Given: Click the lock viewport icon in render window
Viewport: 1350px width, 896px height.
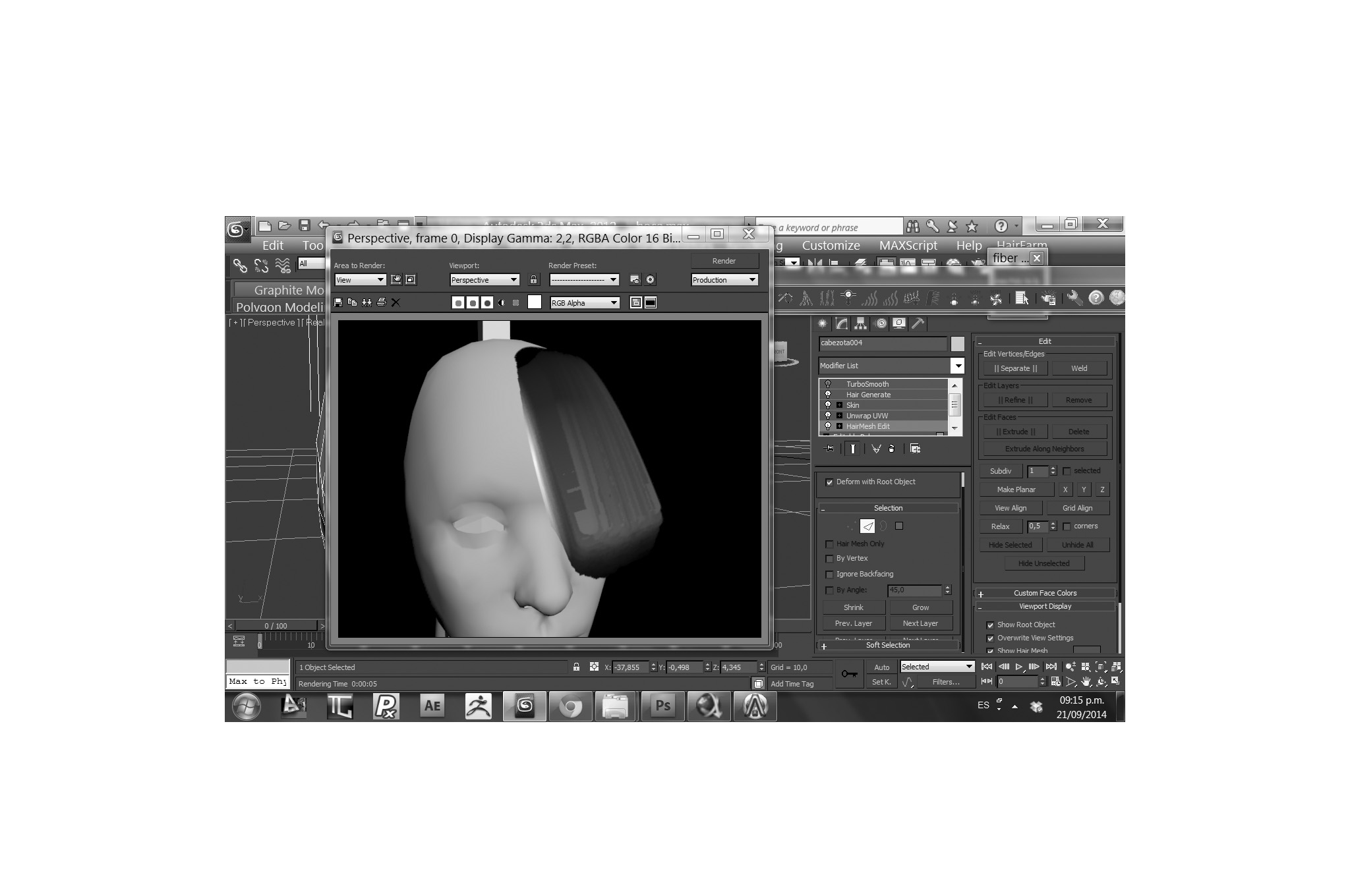Looking at the screenshot, I should pos(533,280).
